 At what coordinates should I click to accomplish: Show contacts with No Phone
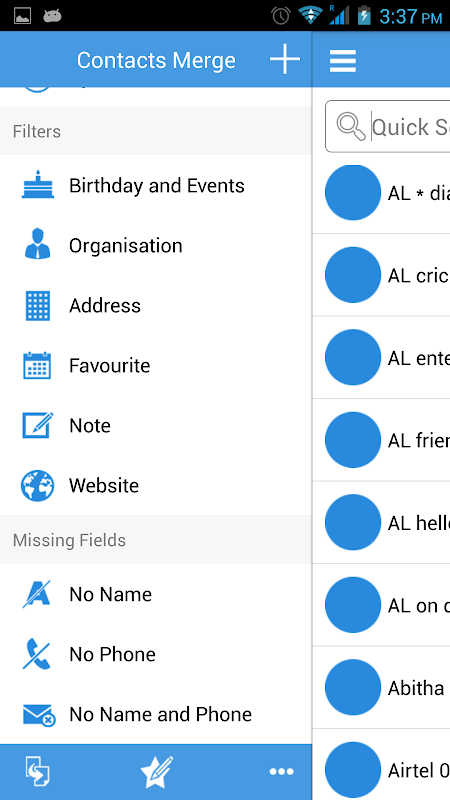(156, 654)
